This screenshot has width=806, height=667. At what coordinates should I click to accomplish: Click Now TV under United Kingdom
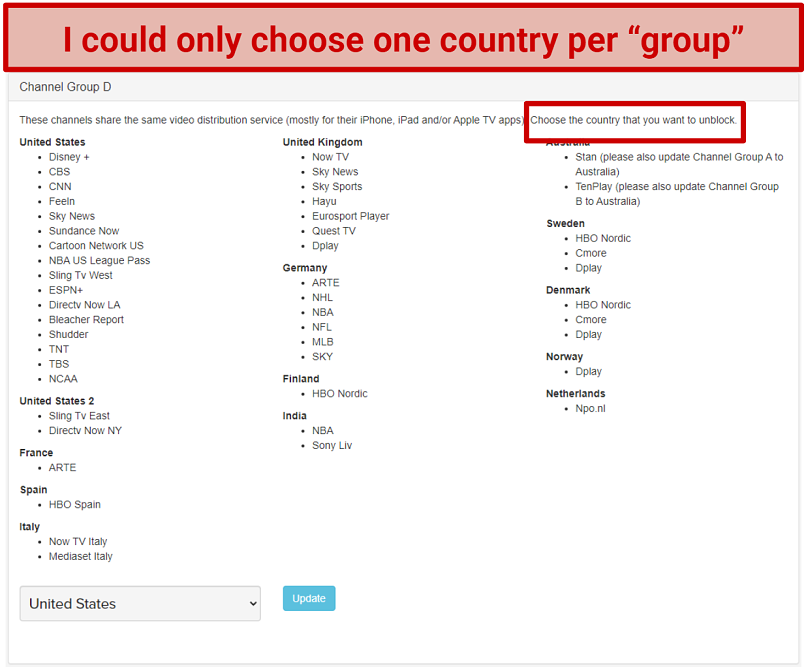(331, 157)
